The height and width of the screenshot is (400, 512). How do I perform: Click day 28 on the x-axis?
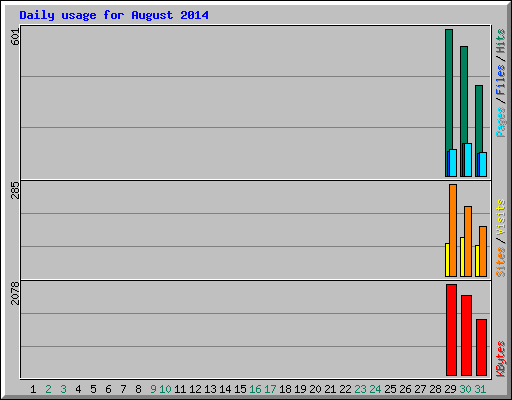pyautogui.click(x=435, y=389)
